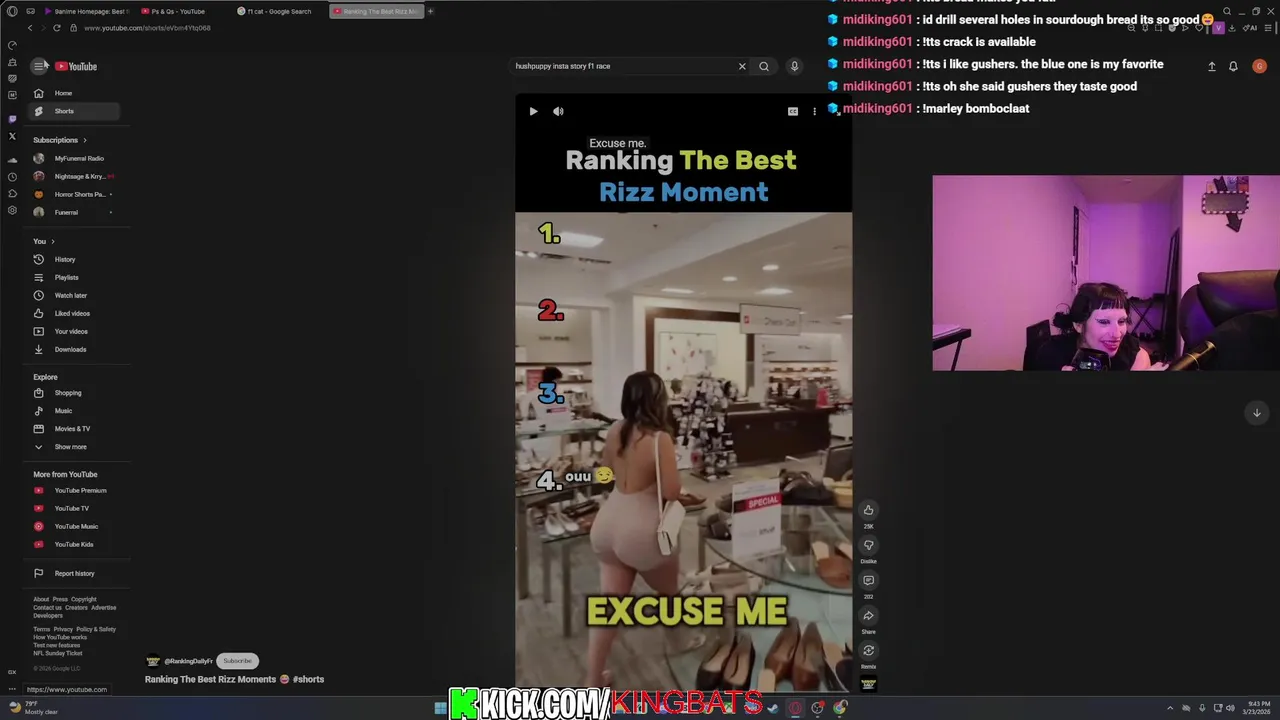1280x720 pixels.
Task: Open Watch later
Action: tap(75, 295)
